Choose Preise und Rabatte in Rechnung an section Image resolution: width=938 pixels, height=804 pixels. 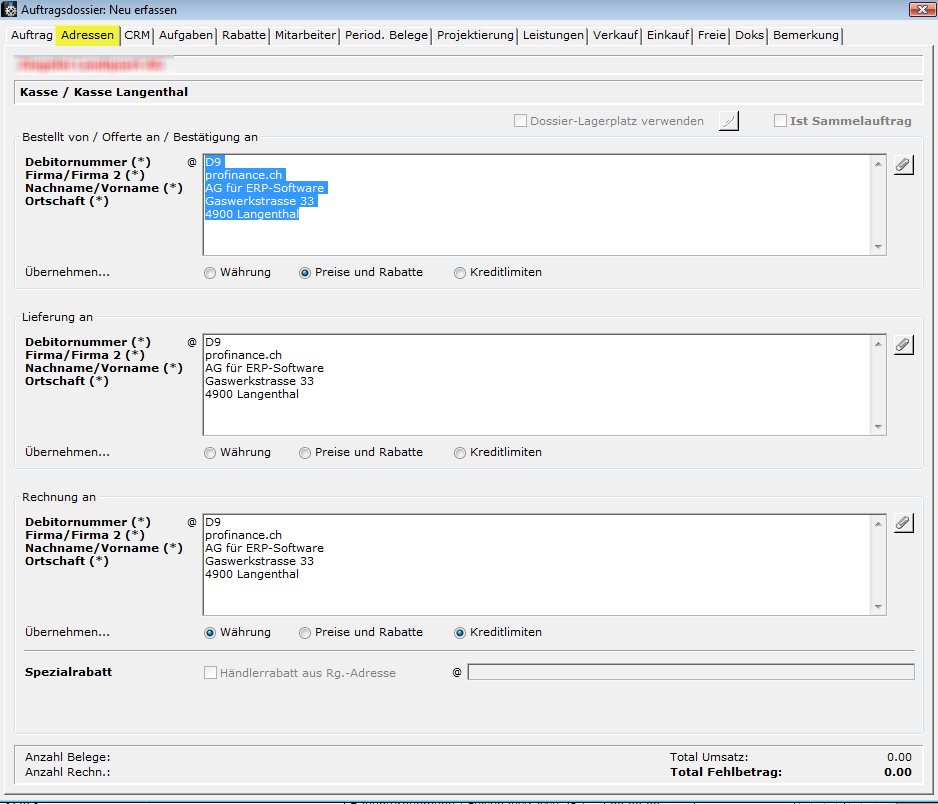(305, 633)
